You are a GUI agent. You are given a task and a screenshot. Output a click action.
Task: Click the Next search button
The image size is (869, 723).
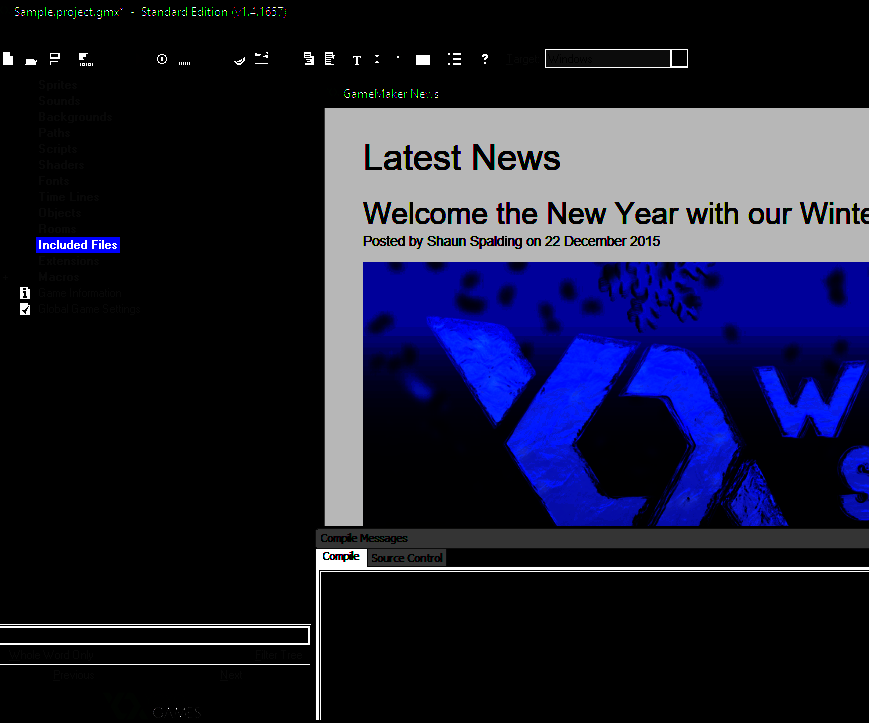[x=231, y=675]
